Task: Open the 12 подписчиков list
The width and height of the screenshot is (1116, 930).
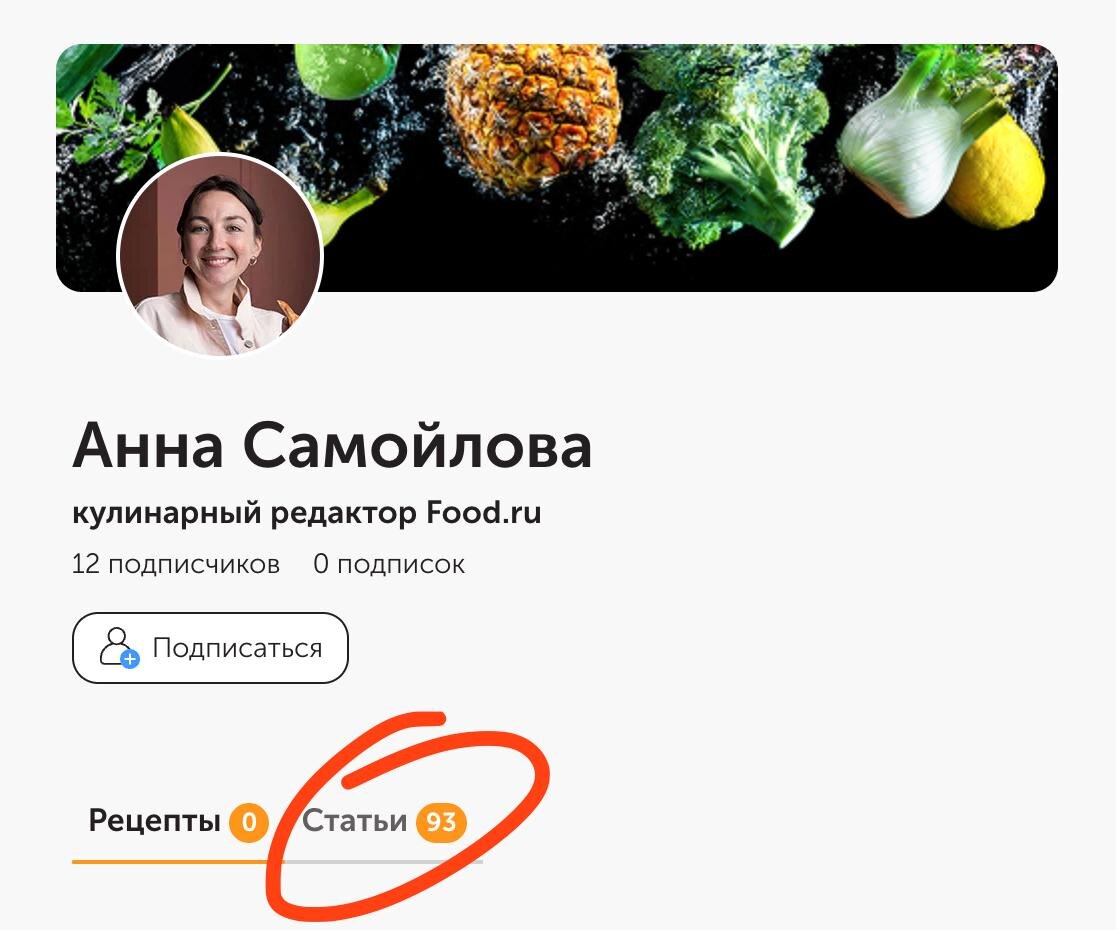Action: 176,564
